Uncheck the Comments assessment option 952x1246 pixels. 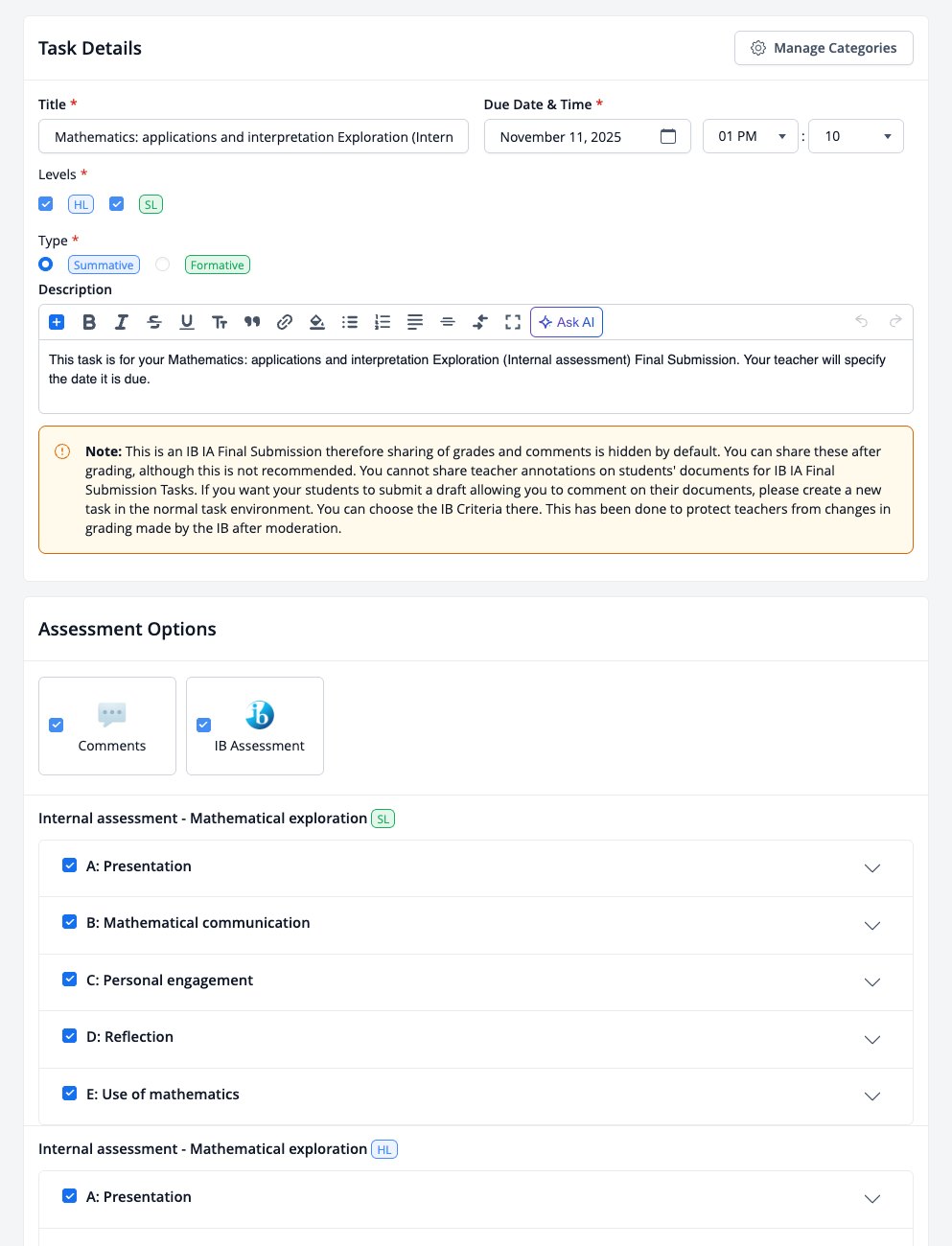[57, 726]
